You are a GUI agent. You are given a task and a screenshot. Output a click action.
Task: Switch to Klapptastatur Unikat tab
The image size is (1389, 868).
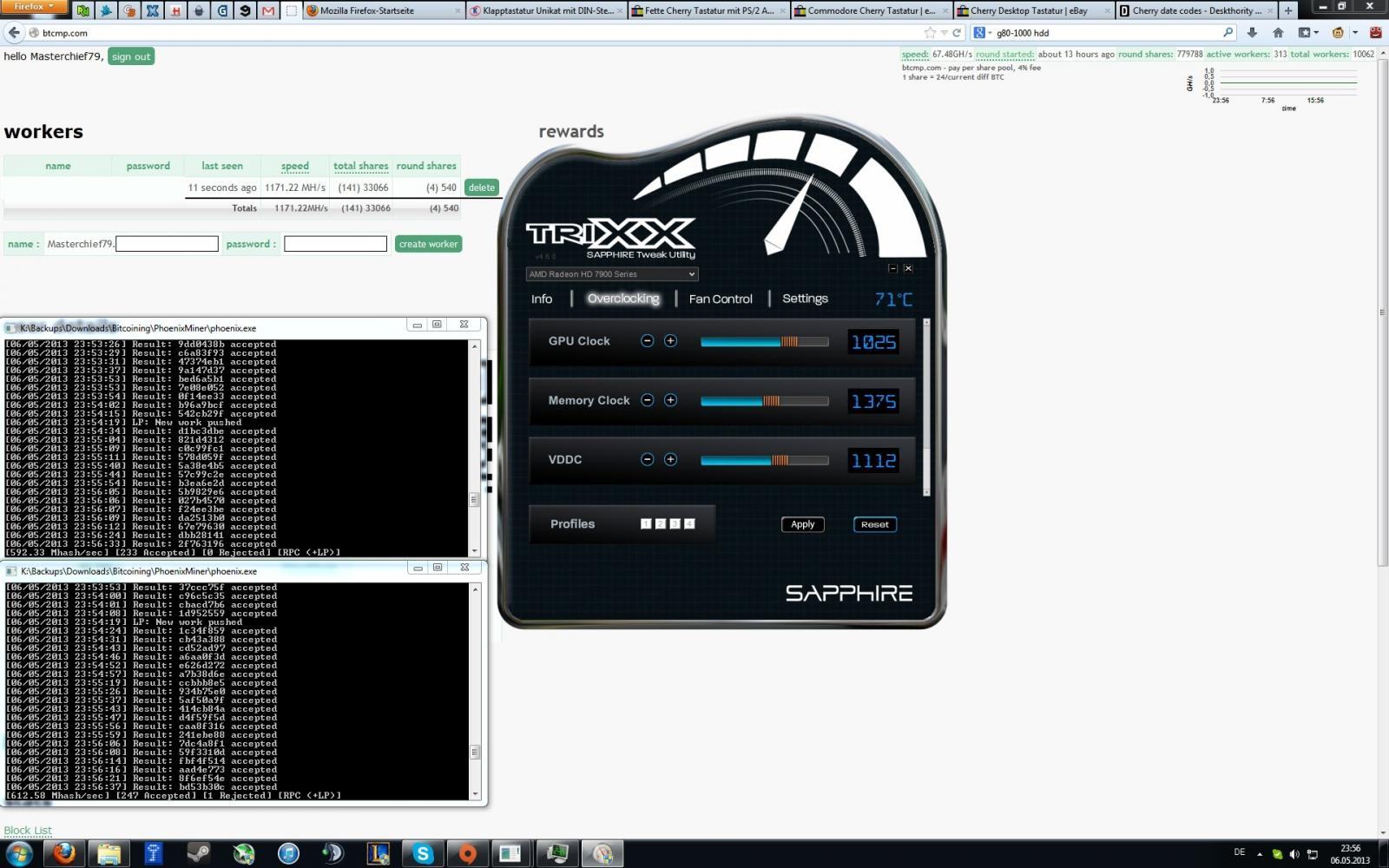pyautogui.click(x=547, y=10)
